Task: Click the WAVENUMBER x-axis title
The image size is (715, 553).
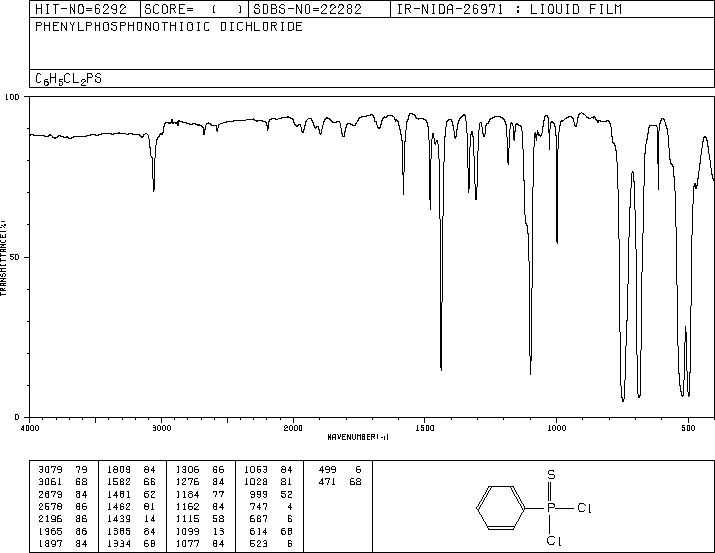Action: click(358, 437)
